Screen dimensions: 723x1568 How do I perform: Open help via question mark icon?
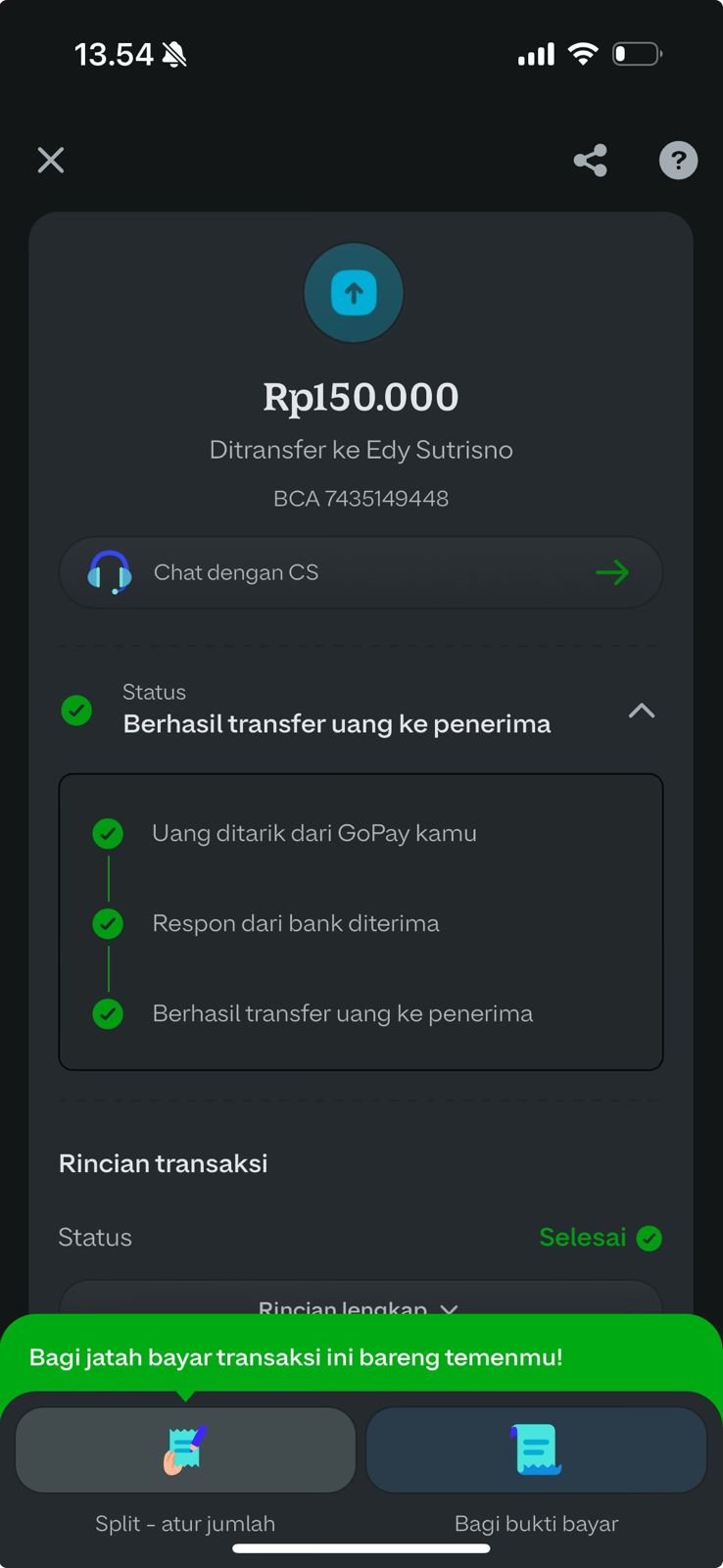[678, 160]
